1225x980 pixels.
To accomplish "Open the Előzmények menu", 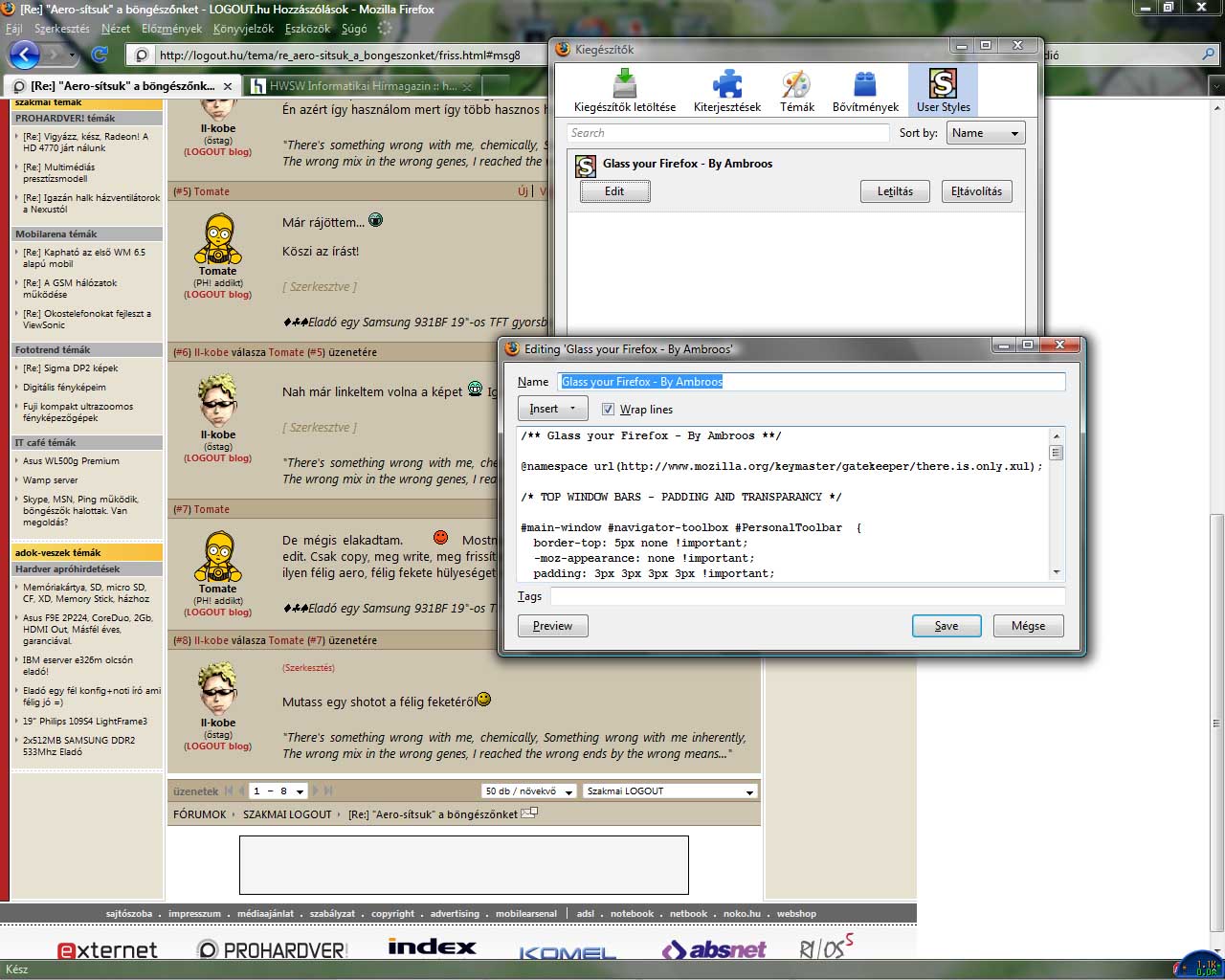I will 172,29.
